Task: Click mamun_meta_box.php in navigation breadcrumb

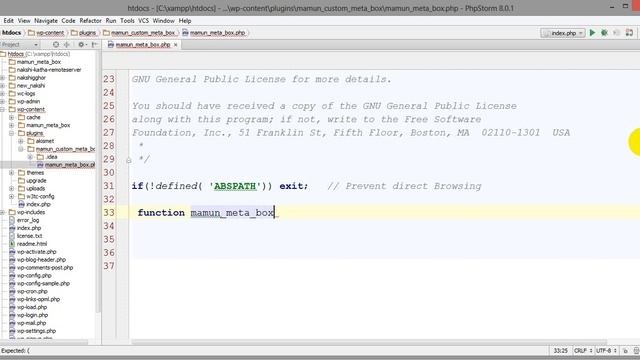Action: pyautogui.click(x=214, y=33)
